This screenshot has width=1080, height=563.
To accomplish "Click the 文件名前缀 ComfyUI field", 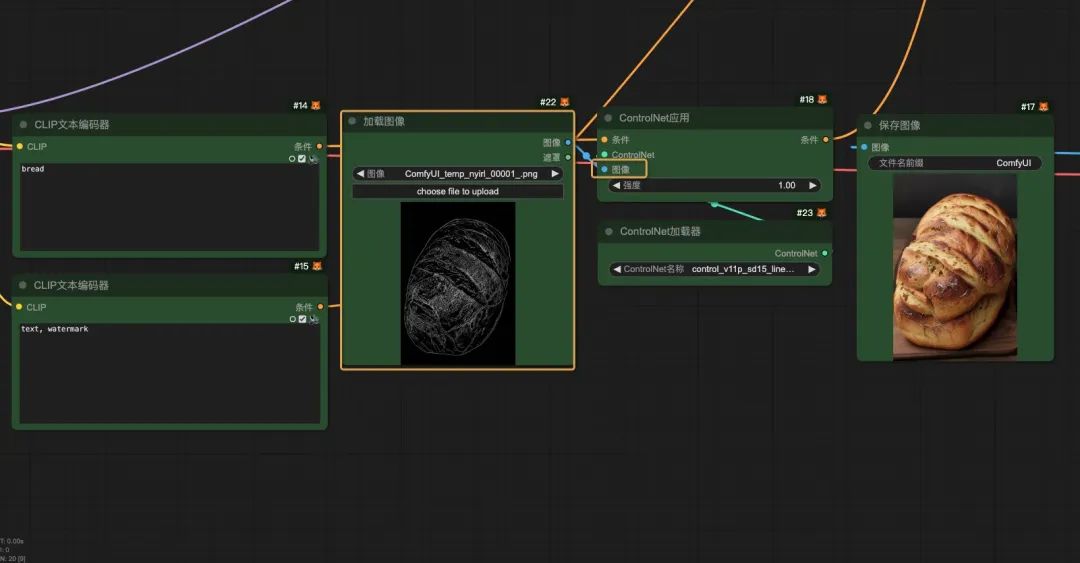I will (x=955, y=163).
